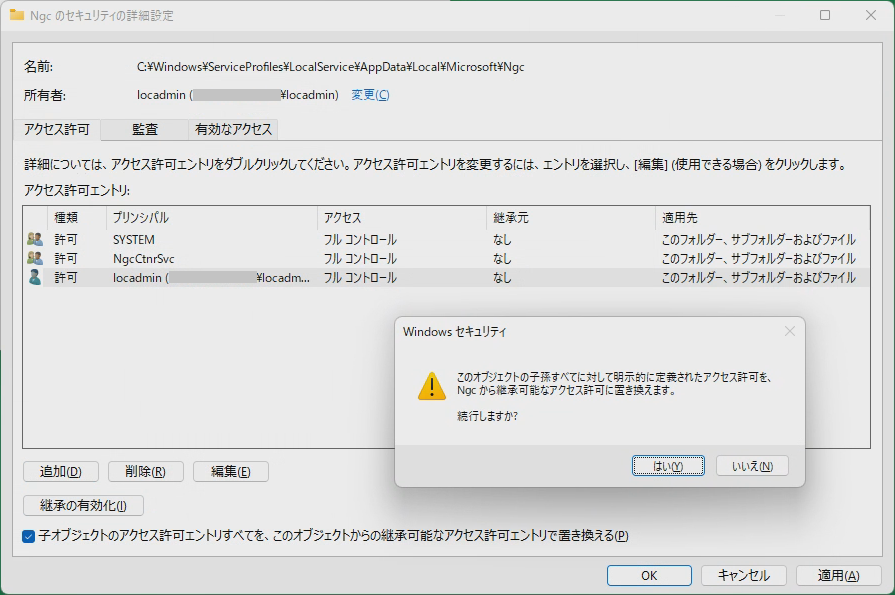
Task: Click the 継承の有効化(I) button
Action: click(x=83, y=505)
